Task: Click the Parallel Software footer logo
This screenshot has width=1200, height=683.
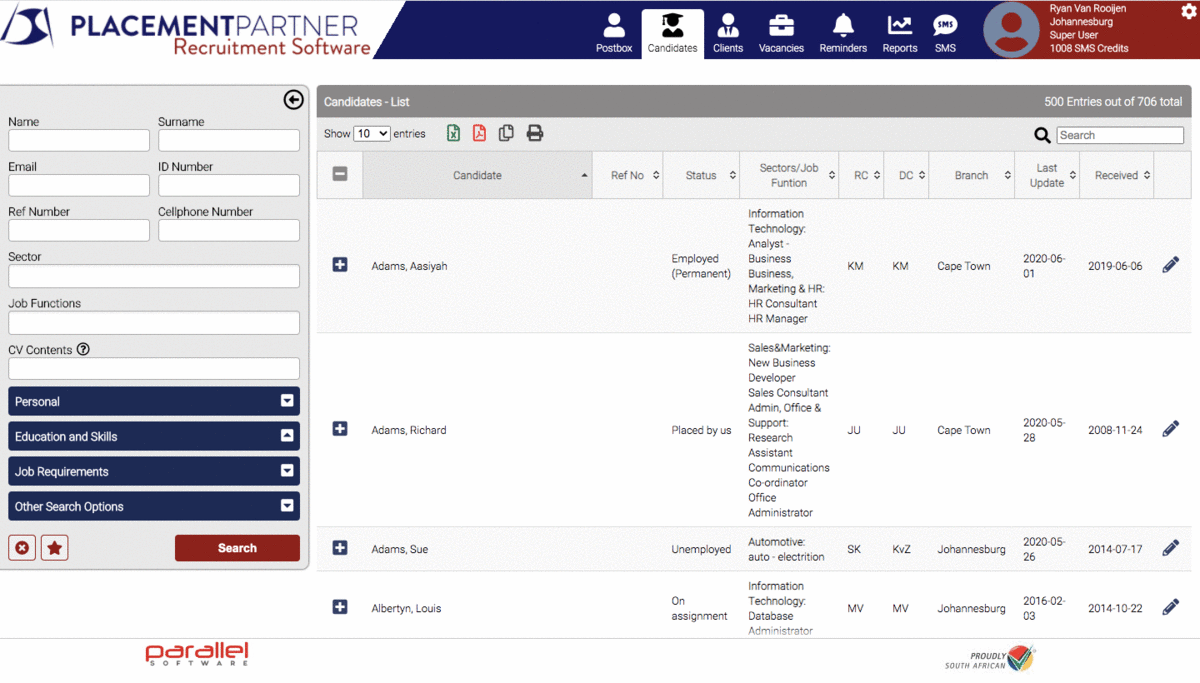Action: pyautogui.click(x=197, y=655)
